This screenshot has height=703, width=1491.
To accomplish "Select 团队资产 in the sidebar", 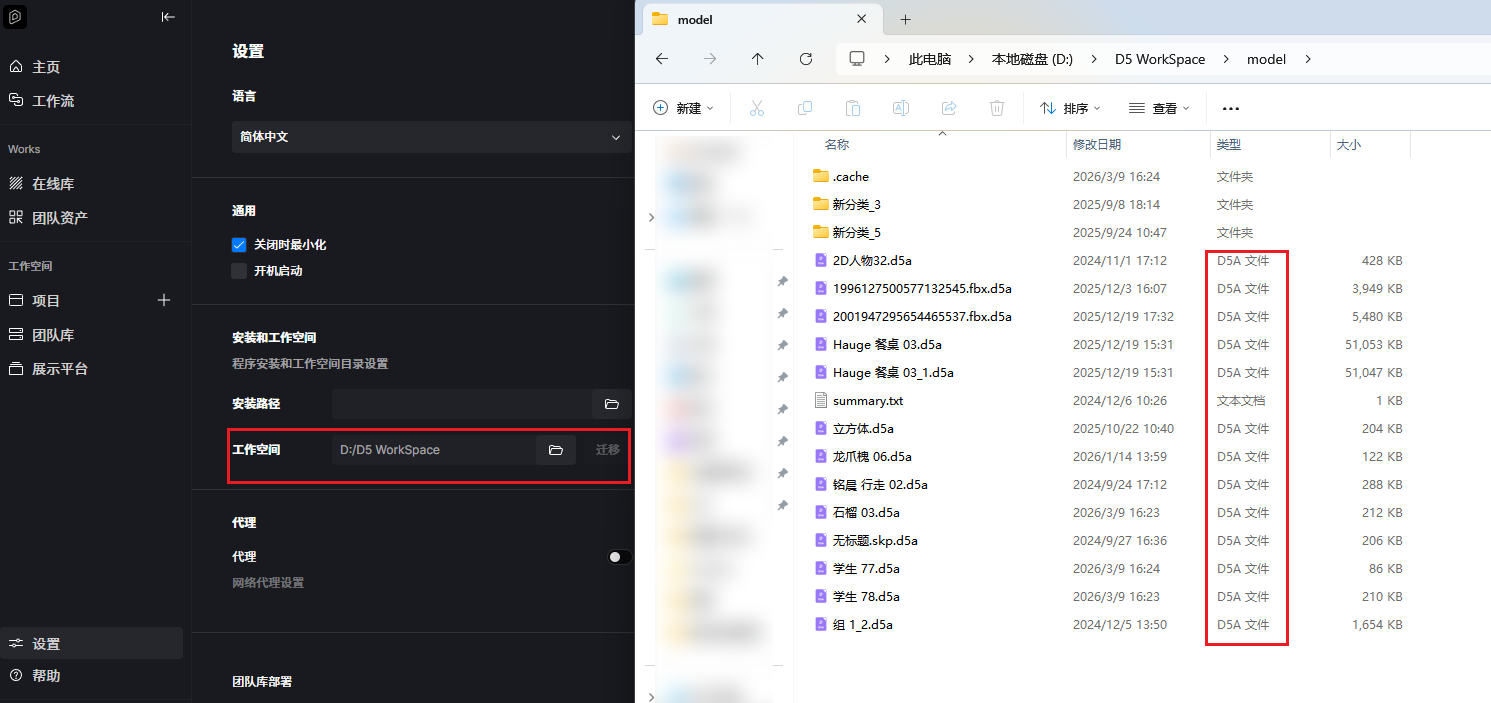I will (x=59, y=218).
